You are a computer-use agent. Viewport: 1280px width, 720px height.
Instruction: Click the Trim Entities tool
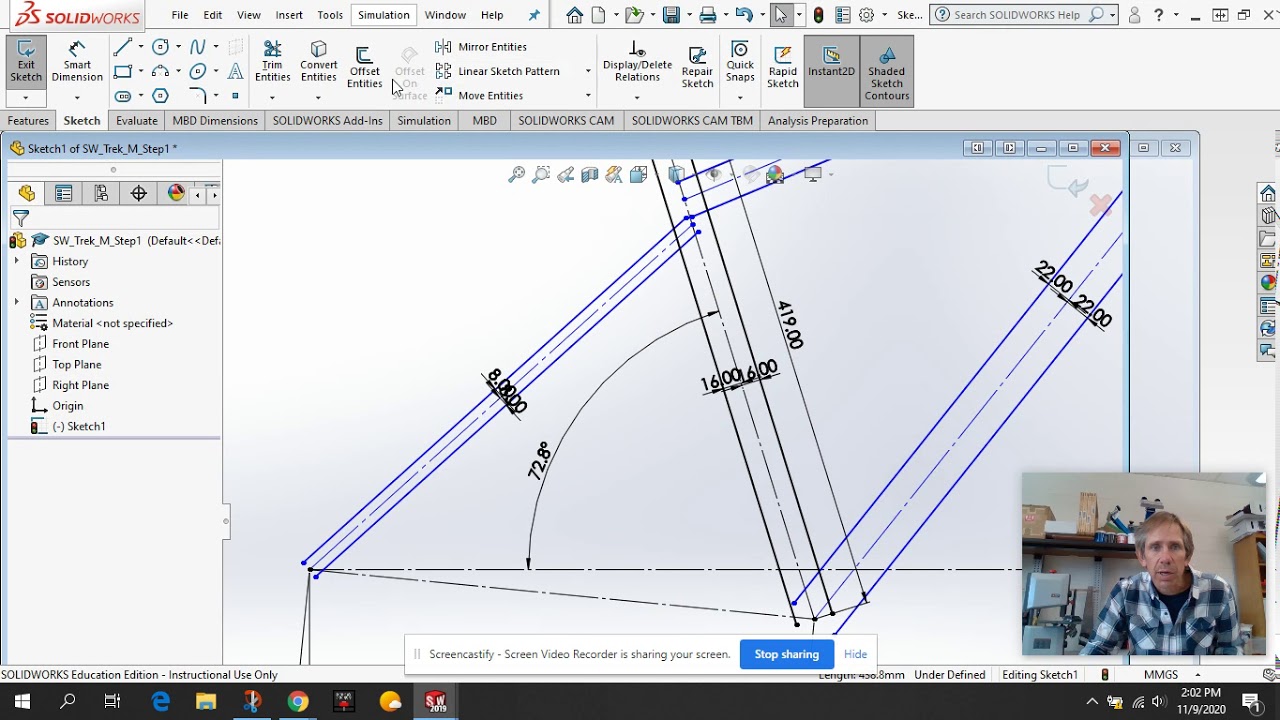coord(272,62)
